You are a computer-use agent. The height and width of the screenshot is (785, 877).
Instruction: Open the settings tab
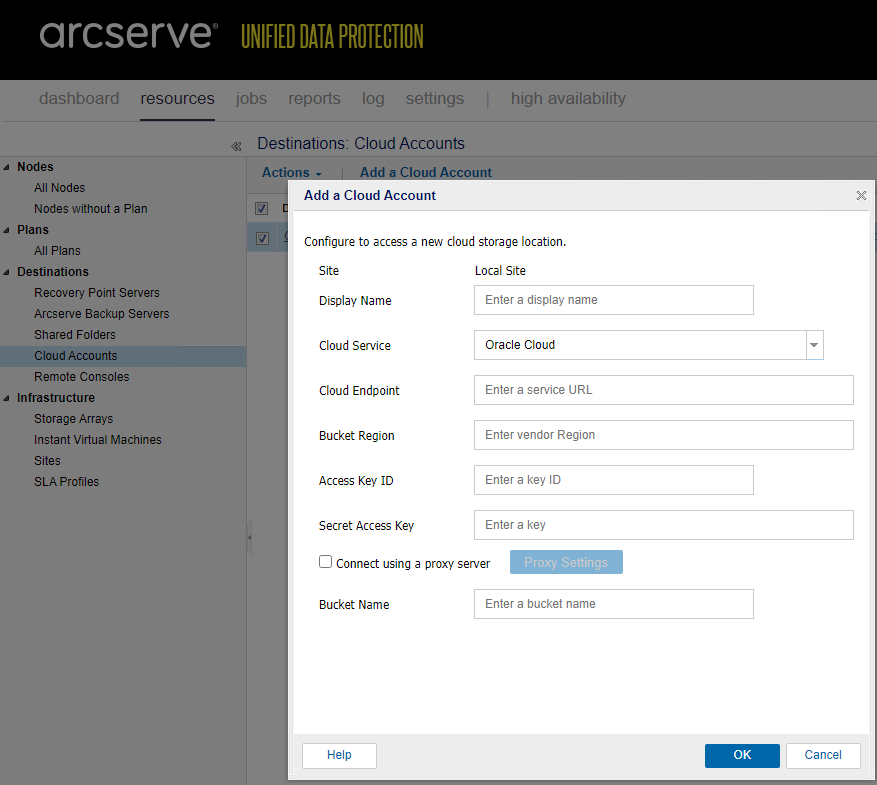pyautogui.click(x=435, y=98)
